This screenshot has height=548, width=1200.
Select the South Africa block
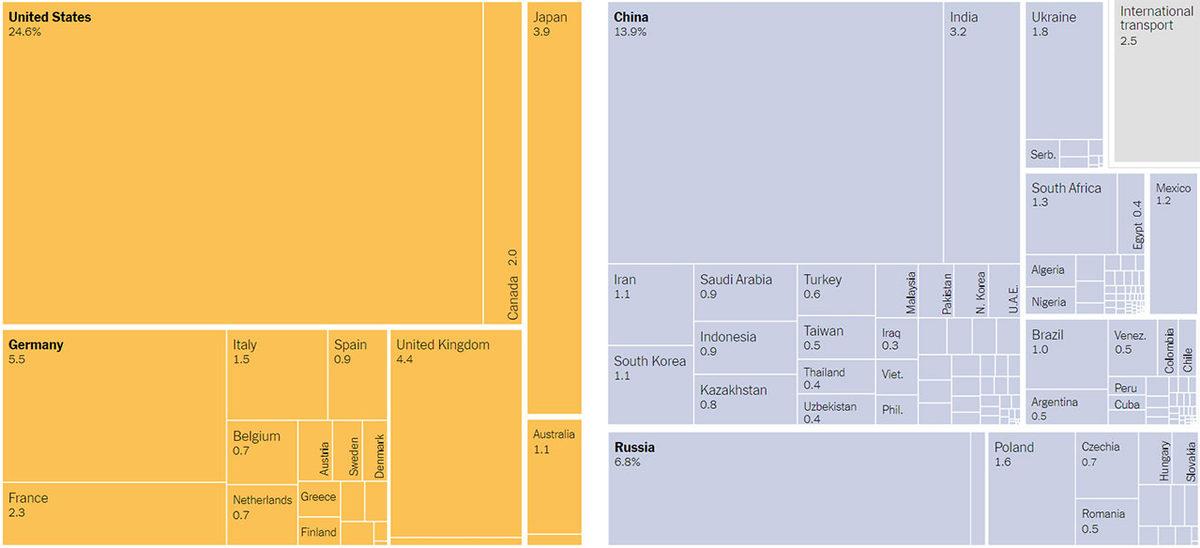[1070, 214]
